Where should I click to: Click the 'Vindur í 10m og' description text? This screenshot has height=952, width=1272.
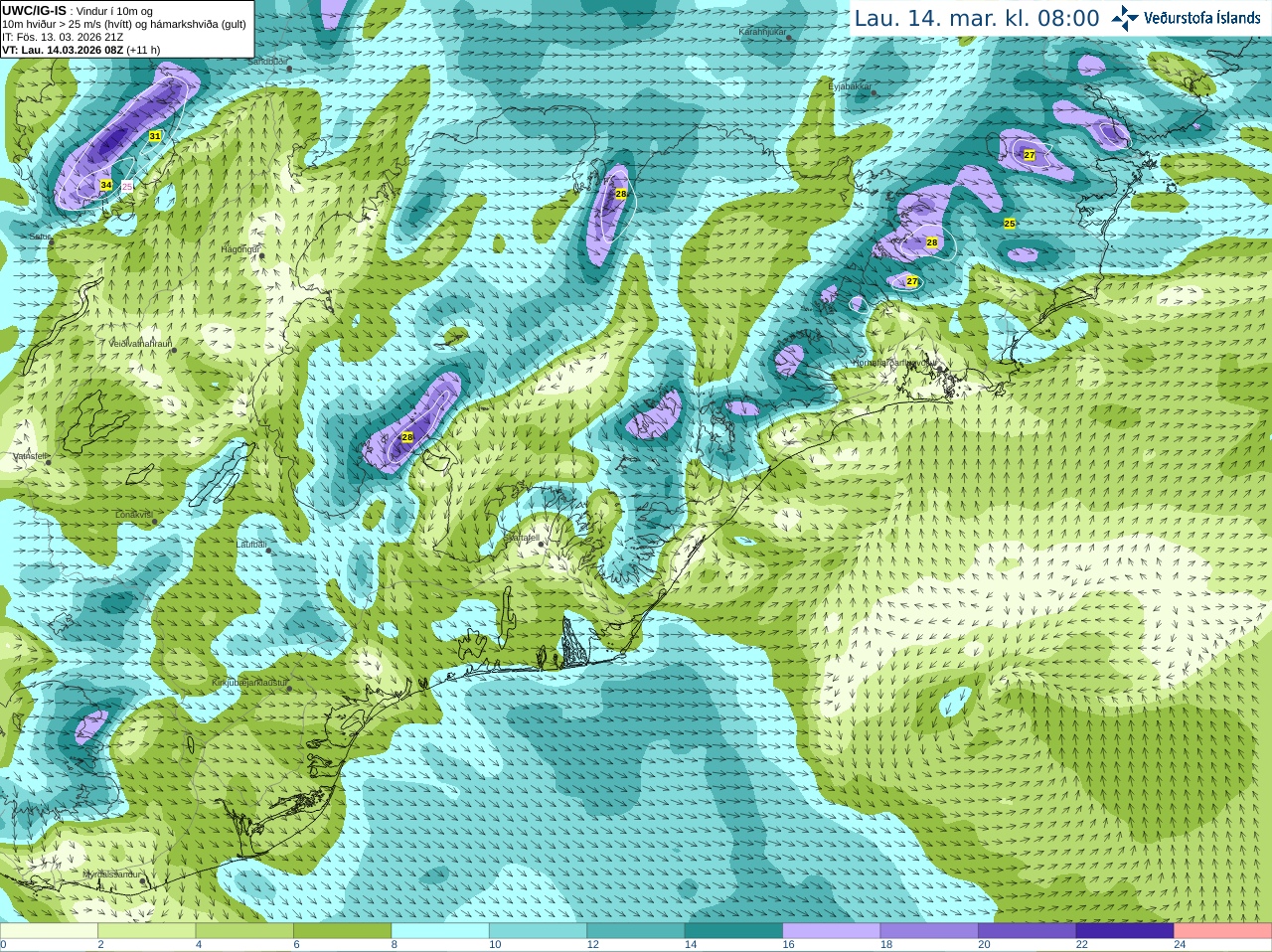115,12
